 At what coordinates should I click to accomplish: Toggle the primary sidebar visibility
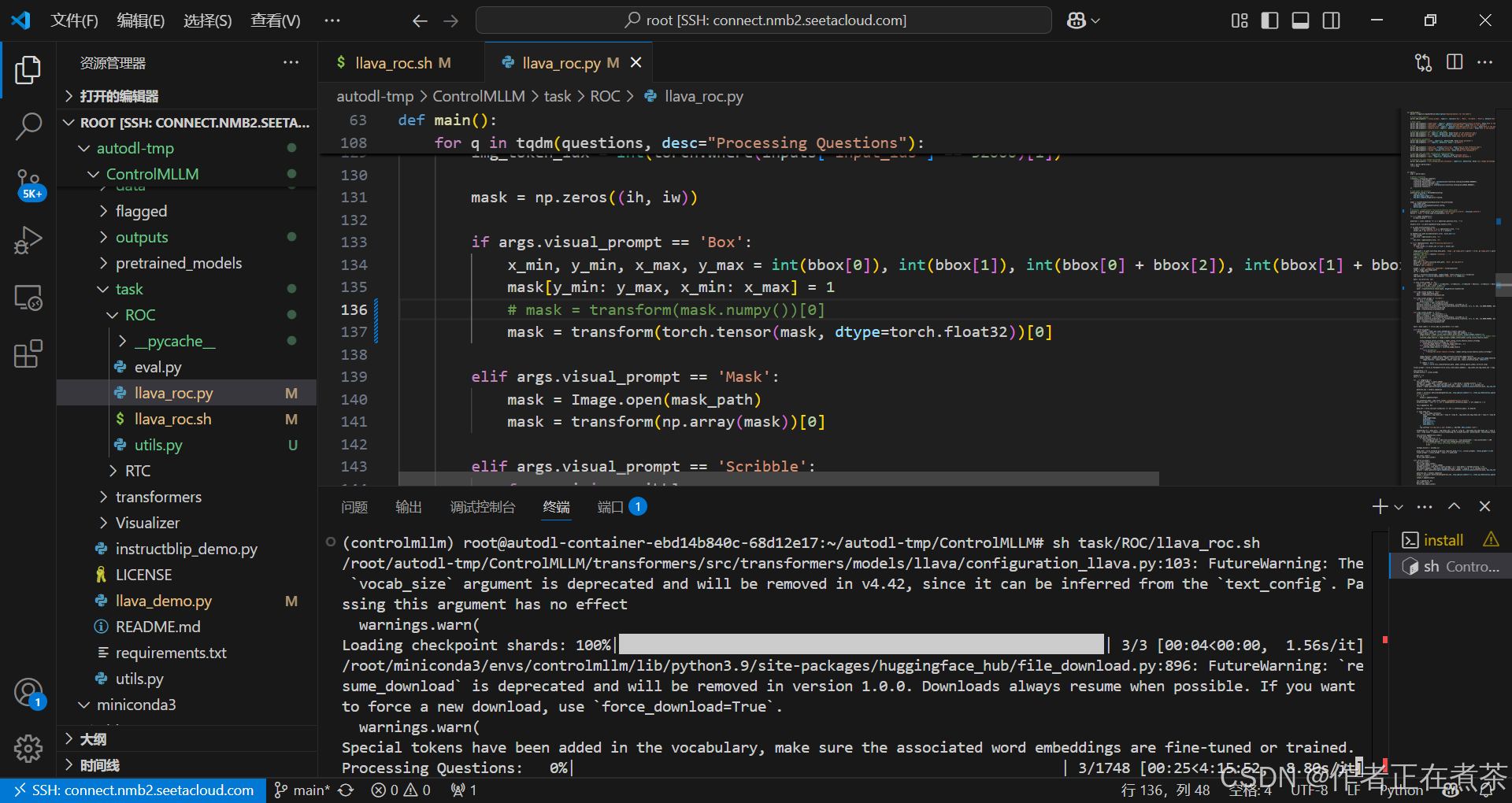(1269, 20)
